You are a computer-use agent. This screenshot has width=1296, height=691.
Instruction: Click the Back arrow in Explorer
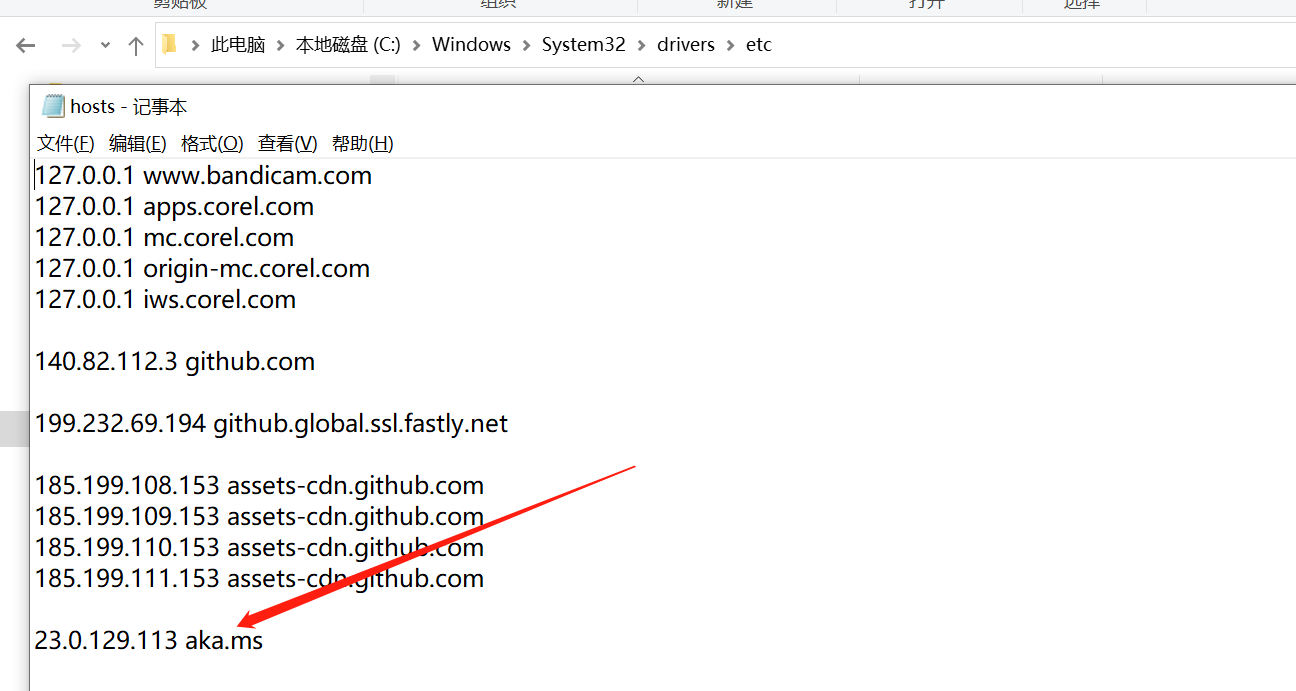click(x=26, y=45)
